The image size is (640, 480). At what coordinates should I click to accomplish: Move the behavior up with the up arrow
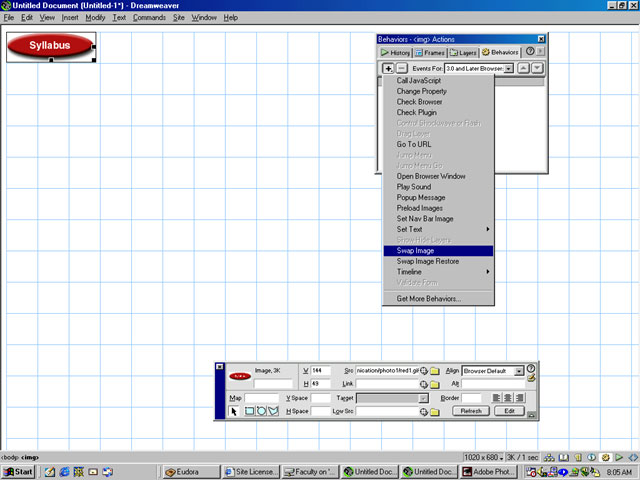(523, 68)
